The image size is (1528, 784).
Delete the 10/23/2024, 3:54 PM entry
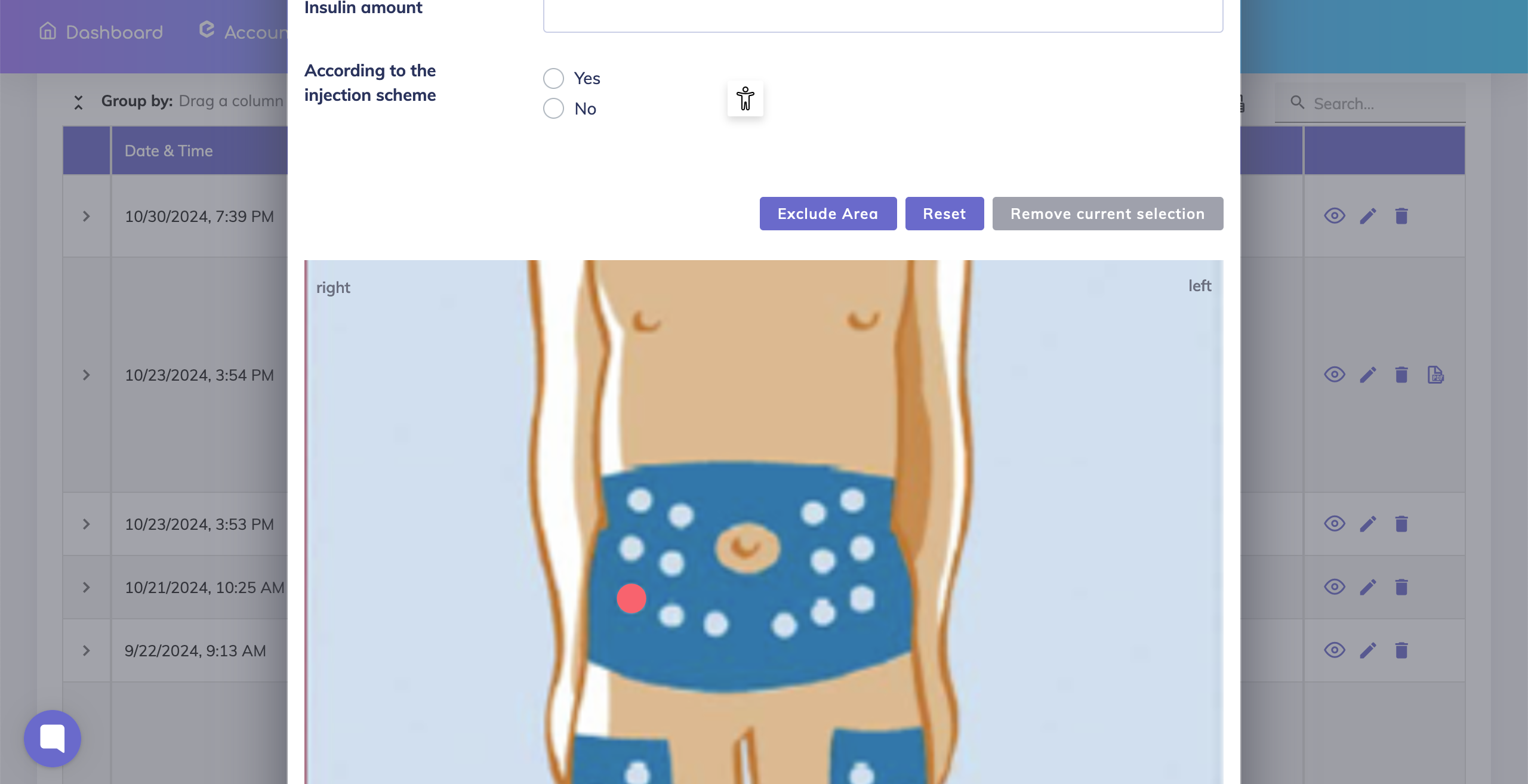pos(1401,375)
